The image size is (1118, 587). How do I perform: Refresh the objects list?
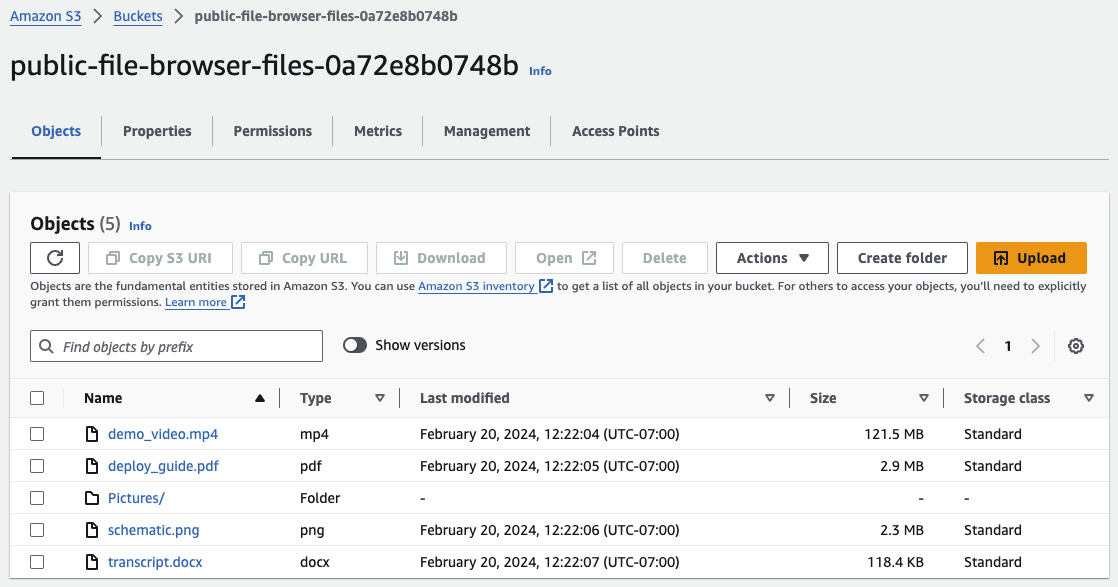[x=54, y=257]
